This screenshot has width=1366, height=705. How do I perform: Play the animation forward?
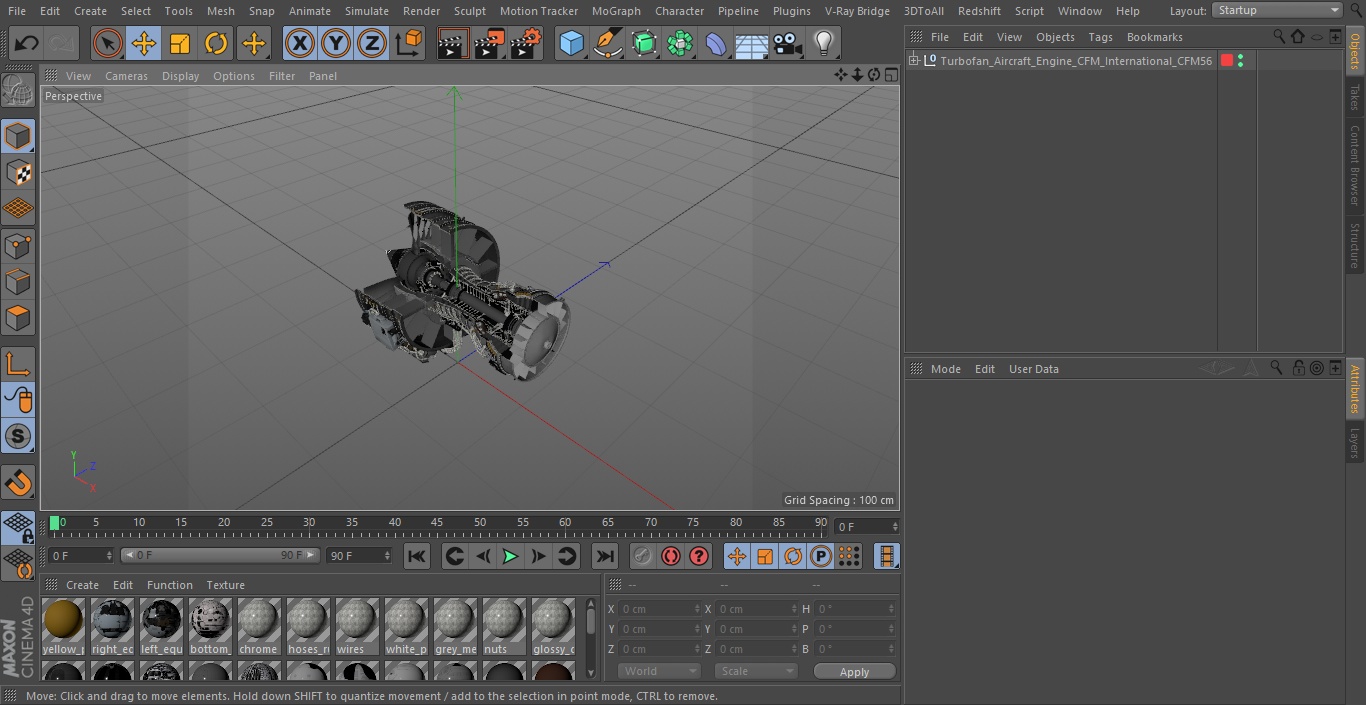(x=510, y=556)
